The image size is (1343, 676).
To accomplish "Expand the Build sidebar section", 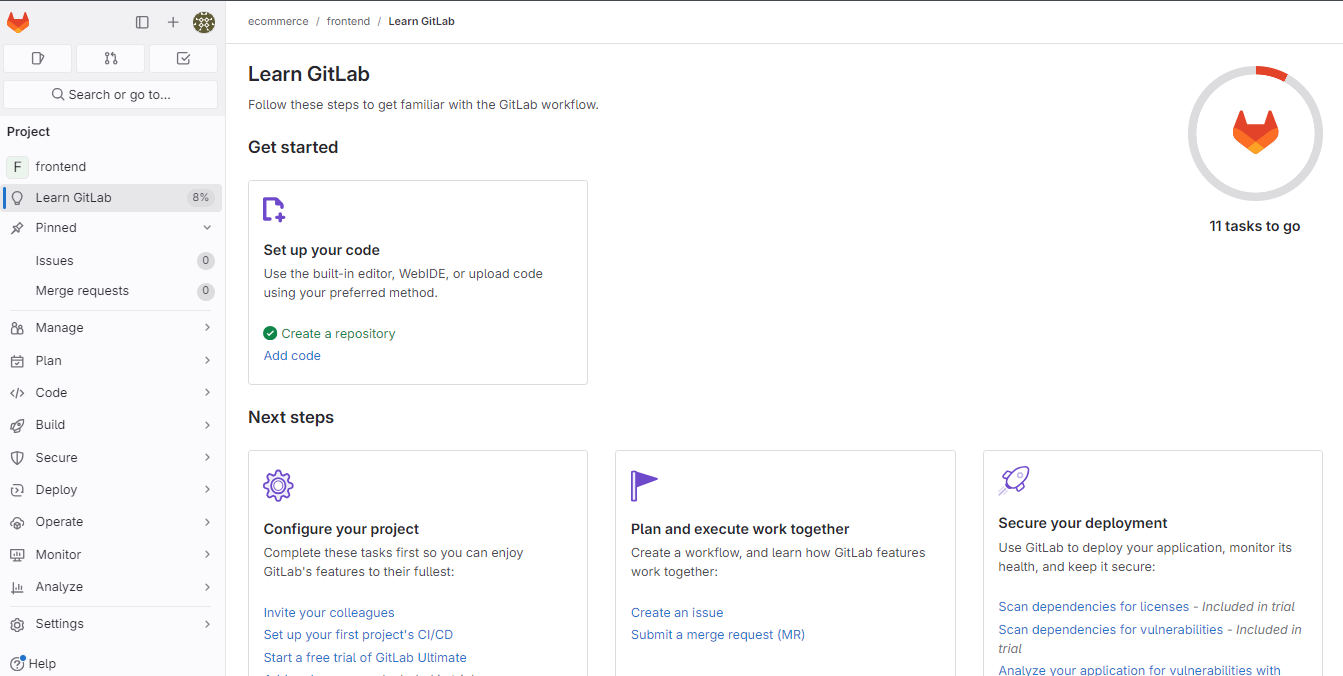I will click(110, 425).
